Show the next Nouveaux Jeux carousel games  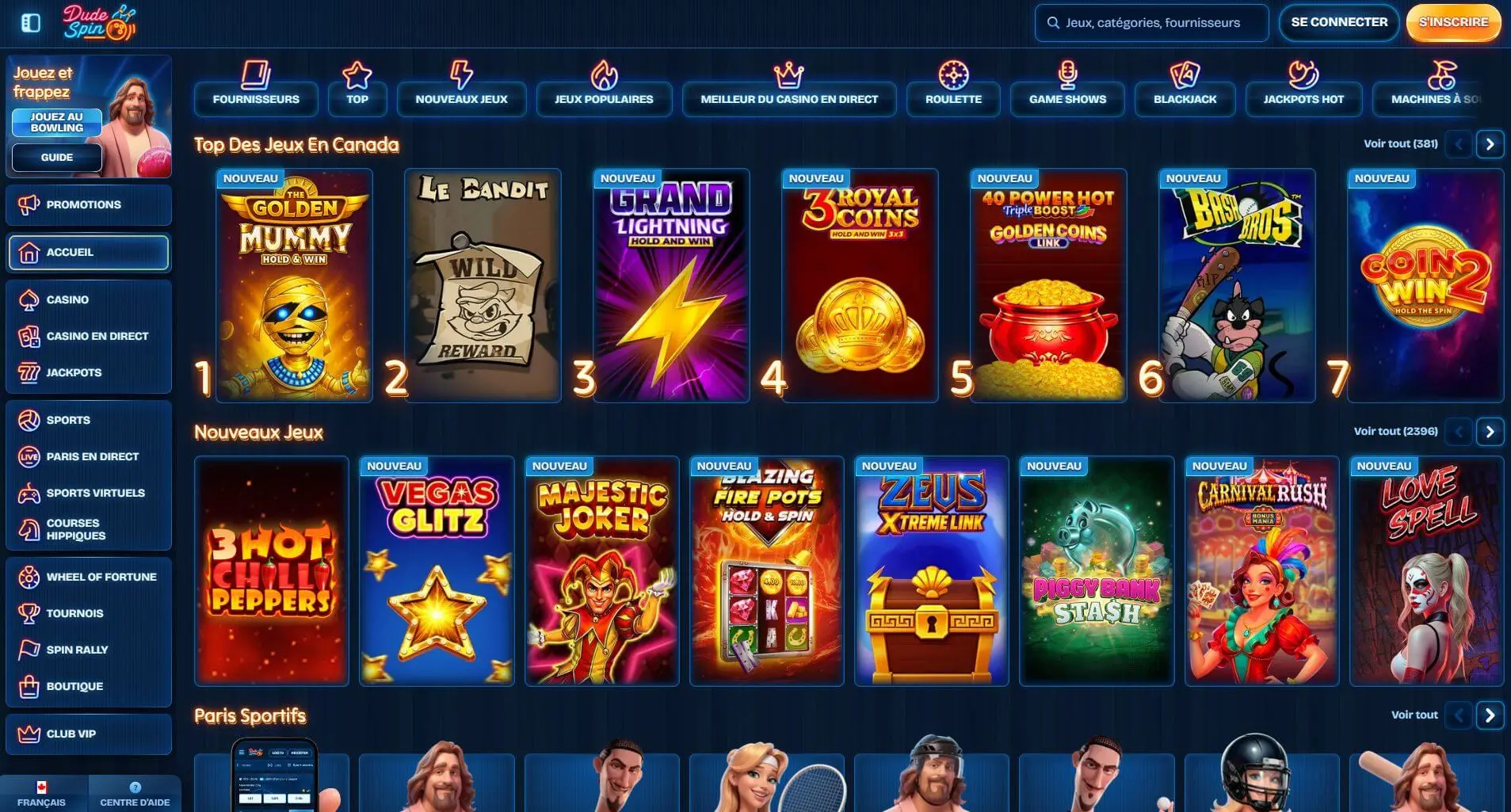(x=1490, y=432)
